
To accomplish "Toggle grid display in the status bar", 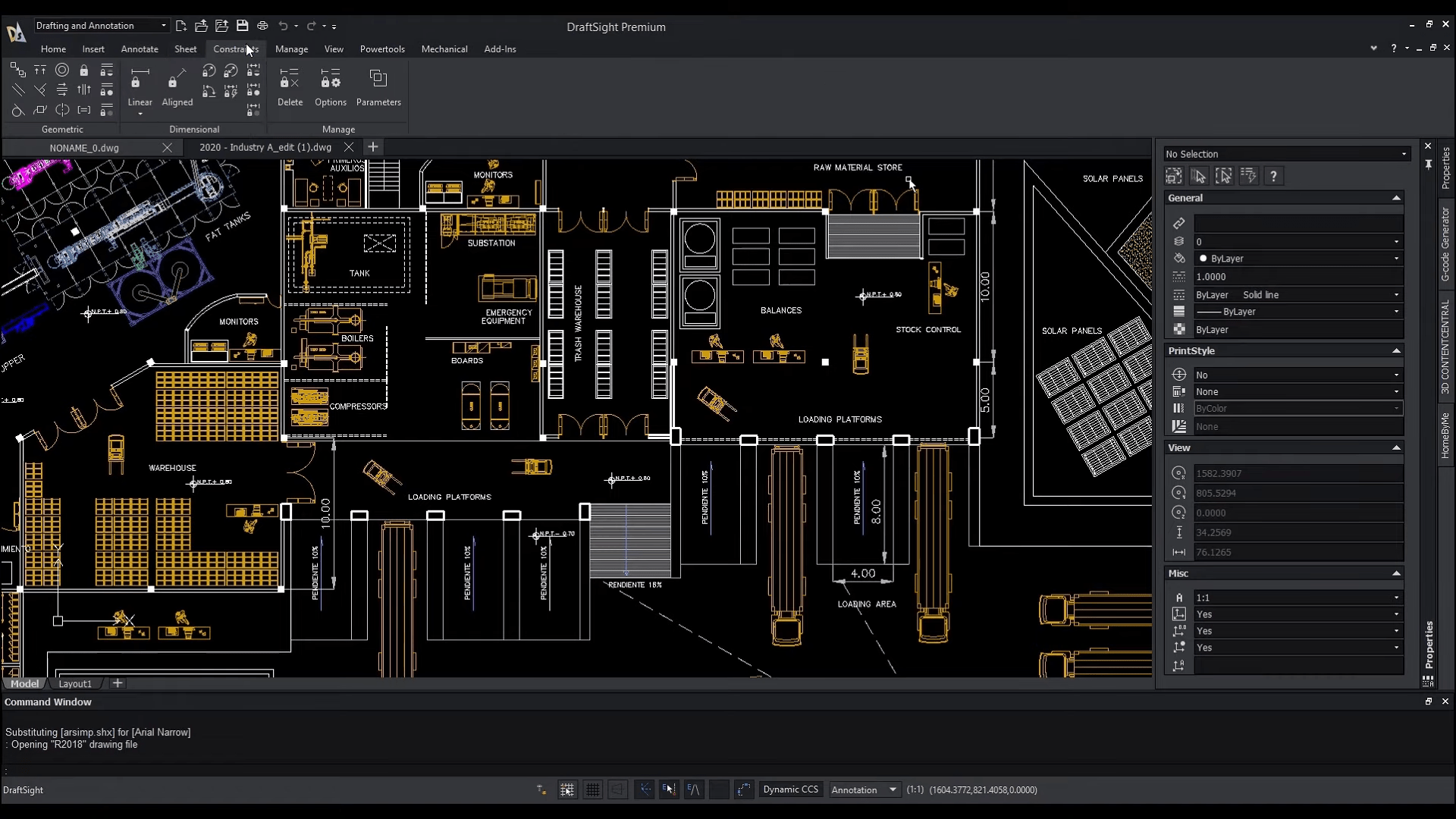I will click(592, 789).
